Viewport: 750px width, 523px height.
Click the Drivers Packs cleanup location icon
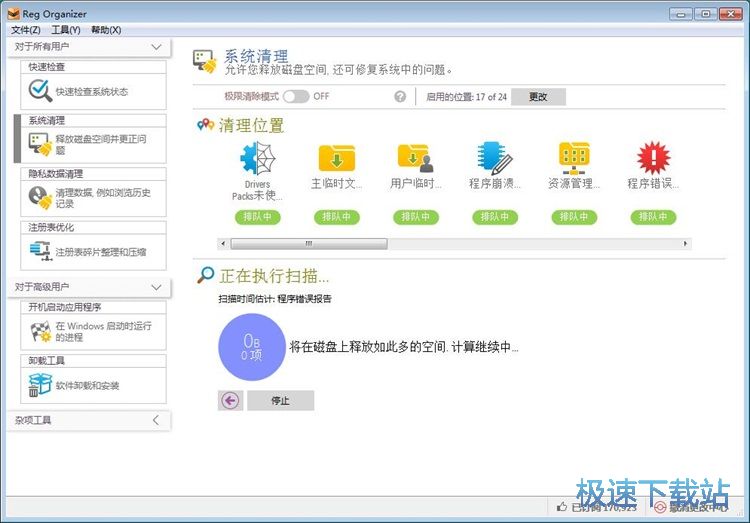coord(258,158)
